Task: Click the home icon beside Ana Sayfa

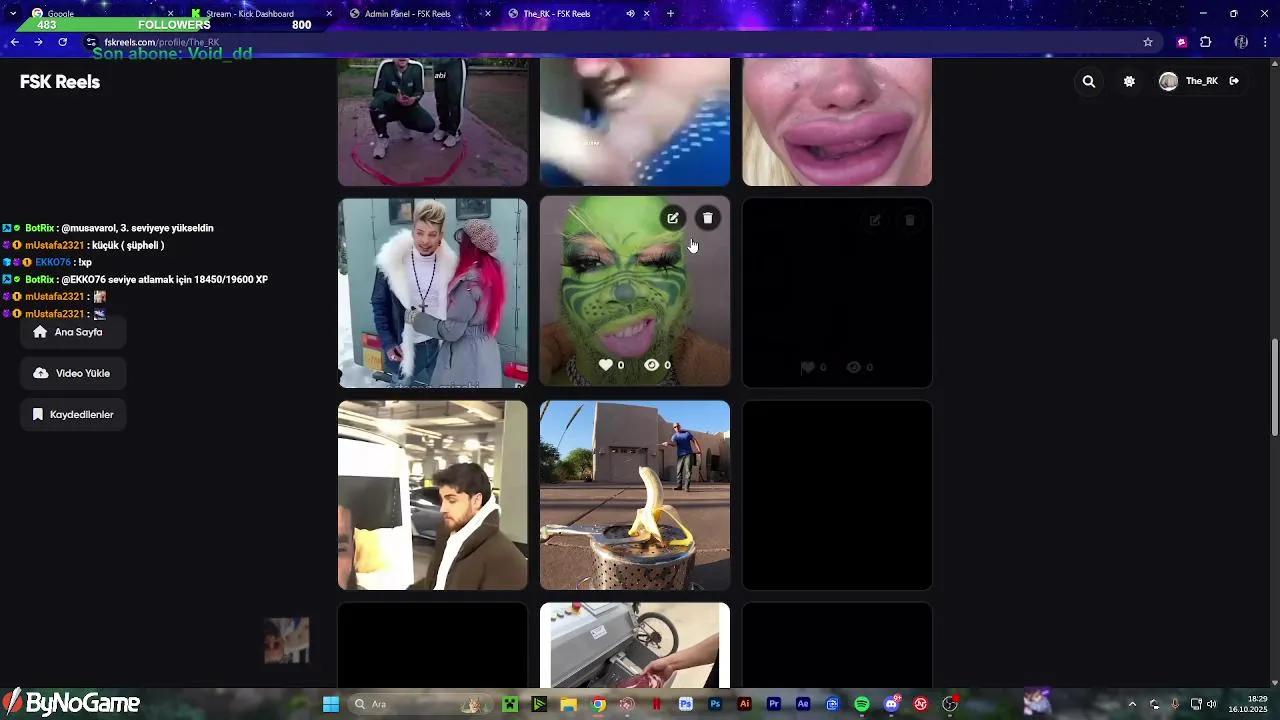Action: (x=40, y=332)
